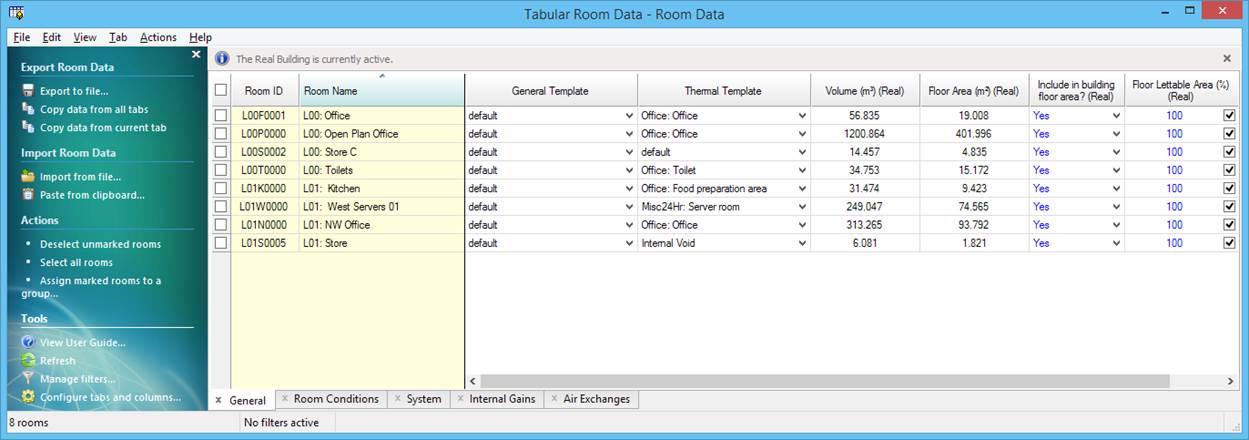Click the Copy data from all tabs icon
This screenshot has width=1249, height=440.
28,109
